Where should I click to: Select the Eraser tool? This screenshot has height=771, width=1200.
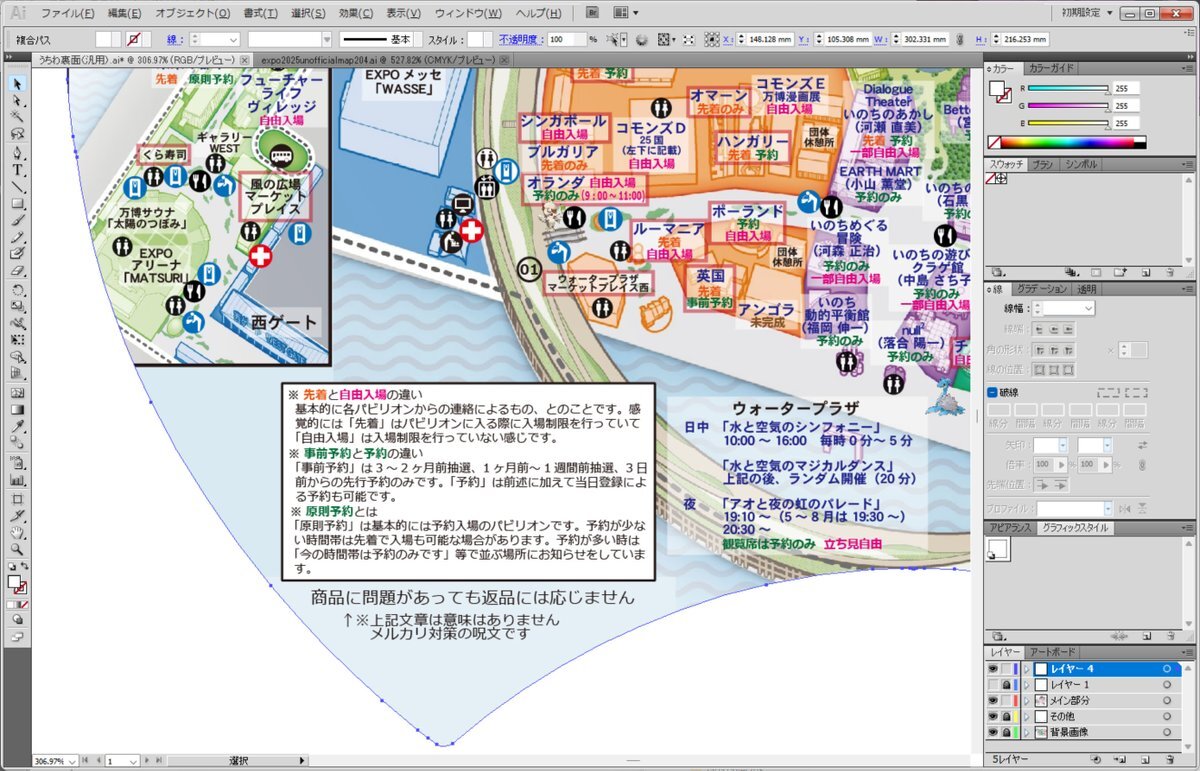click(17, 271)
